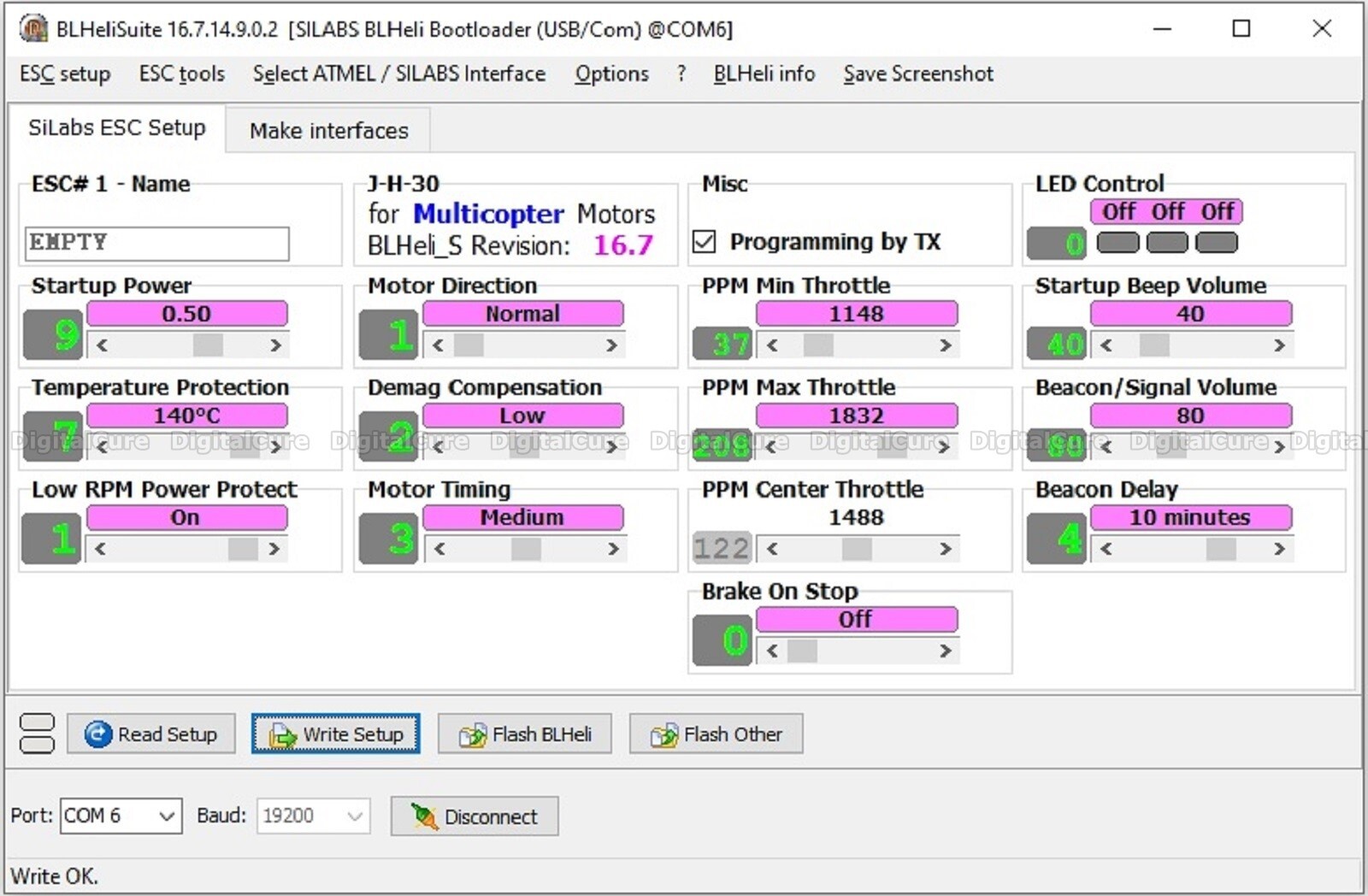Switch to the Make interfaces tab
1368x896 pixels.
[x=328, y=131]
